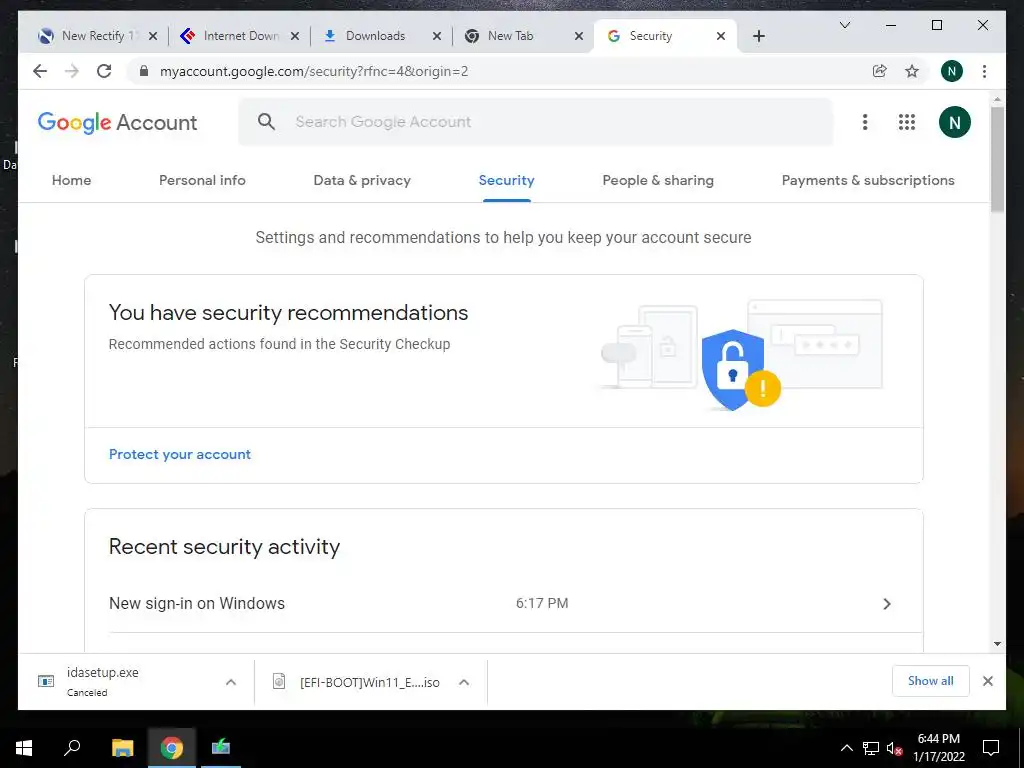The height and width of the screenshot is (768, 1024).
Task: Open the Chrome three-dot menu
Action: [x=984, y=71]
